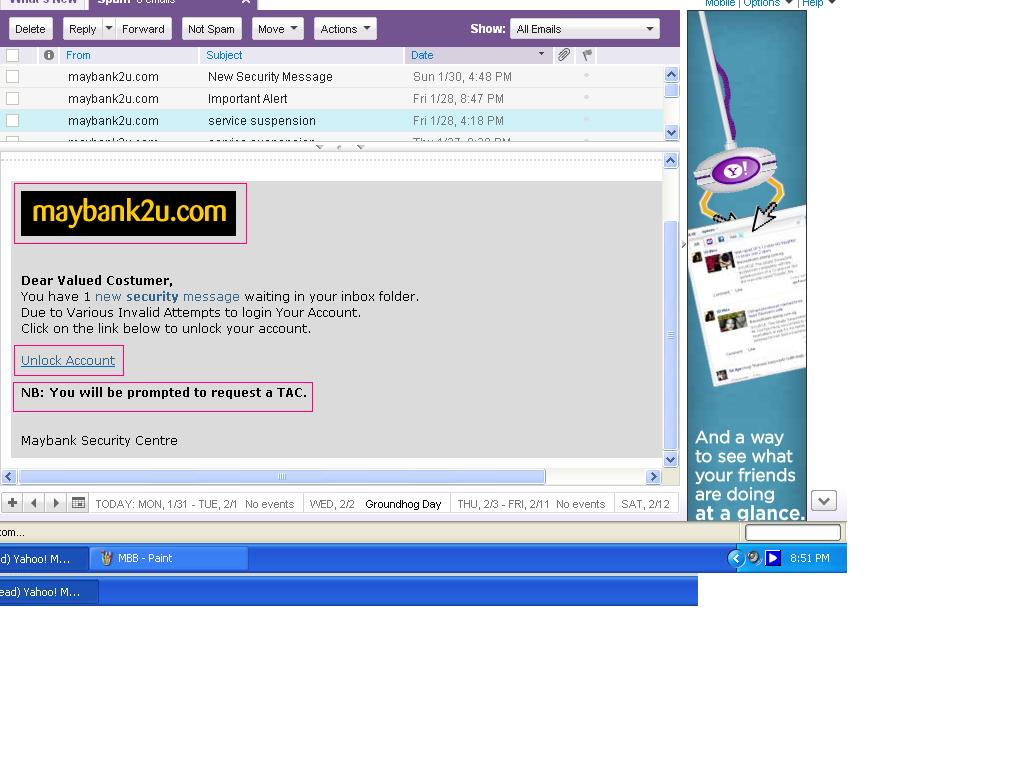The height and width of the screenshot is (768, 1024).
Task: Open TODAY: MON, 1/31 calendar entry
Action: pyautogui.click(x=195, y=504)
